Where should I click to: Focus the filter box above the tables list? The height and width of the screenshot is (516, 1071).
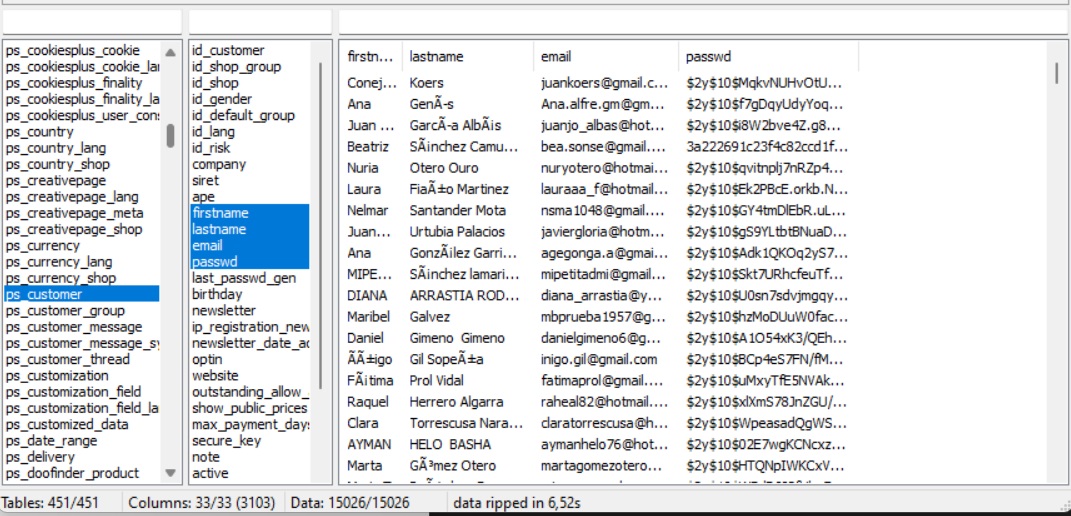92,21
